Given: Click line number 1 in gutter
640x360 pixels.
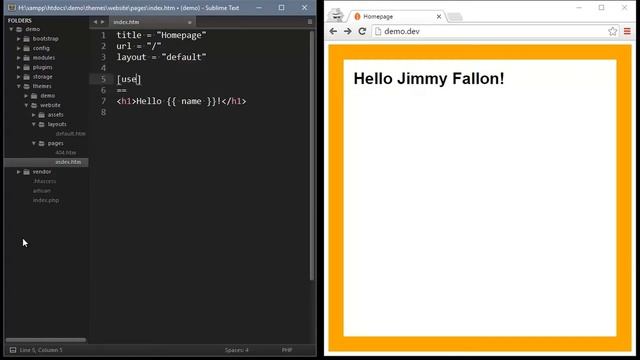Looking at the screenshot, I should (x=103, y=36).
